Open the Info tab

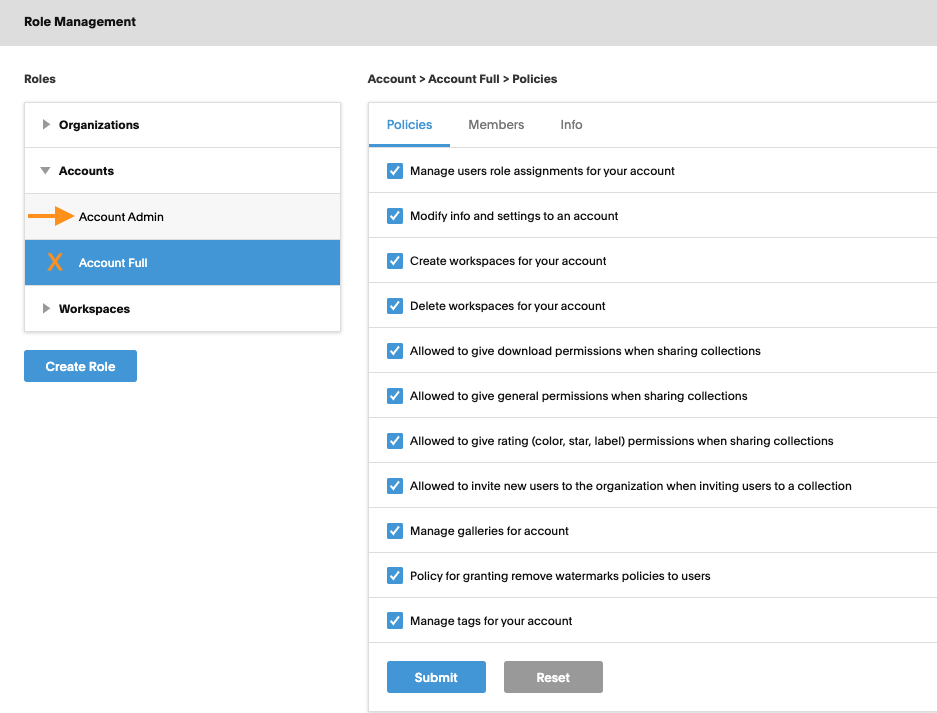coord(571,125)
